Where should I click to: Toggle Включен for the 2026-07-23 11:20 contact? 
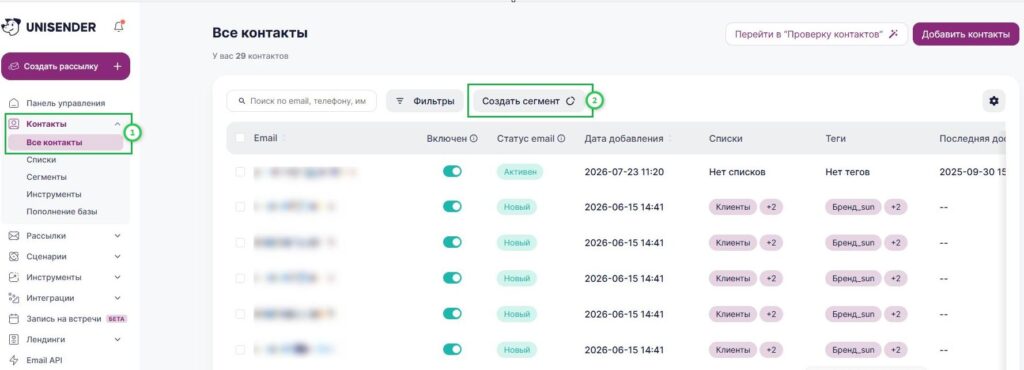tap(452, 171)
